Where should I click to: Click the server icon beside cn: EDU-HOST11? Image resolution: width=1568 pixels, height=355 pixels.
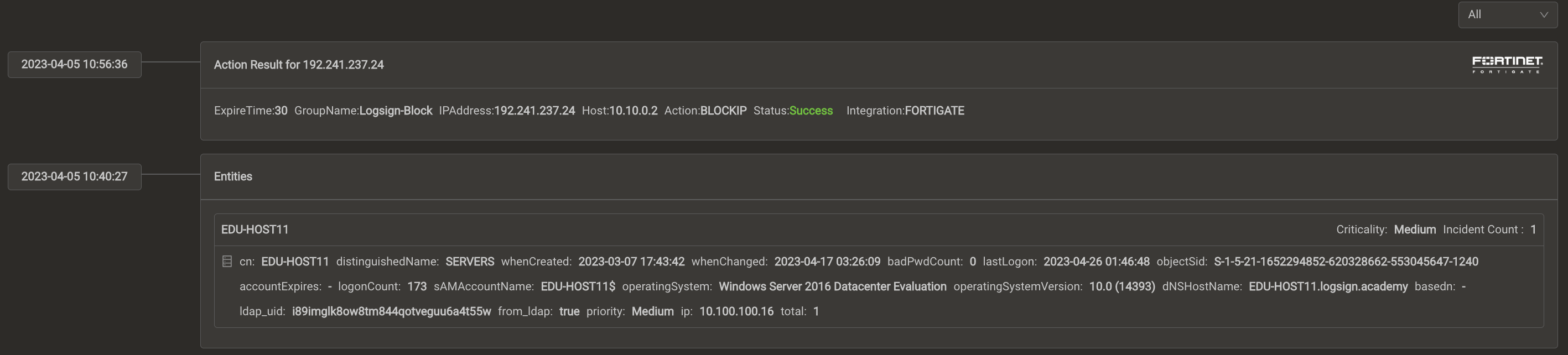tap(227, 262)
